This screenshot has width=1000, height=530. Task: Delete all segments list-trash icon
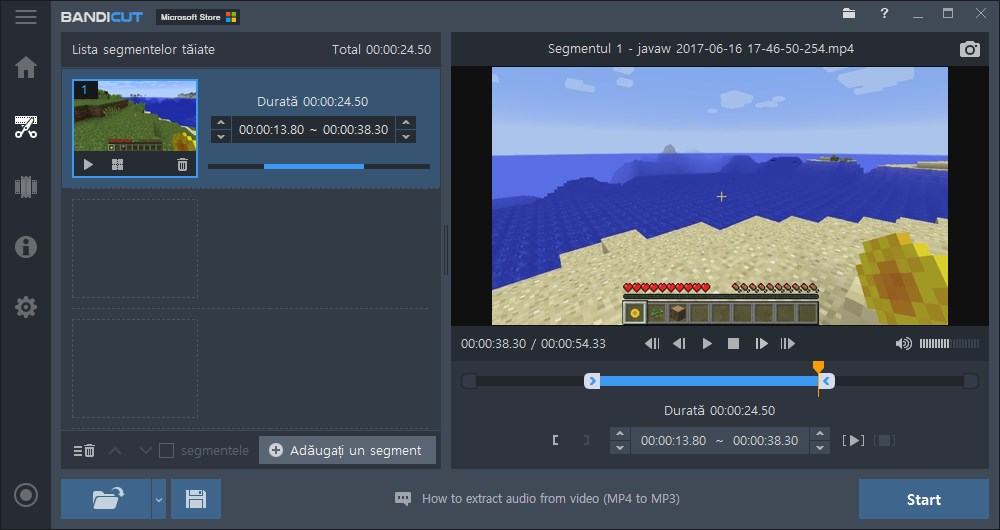tap(84, 451)
